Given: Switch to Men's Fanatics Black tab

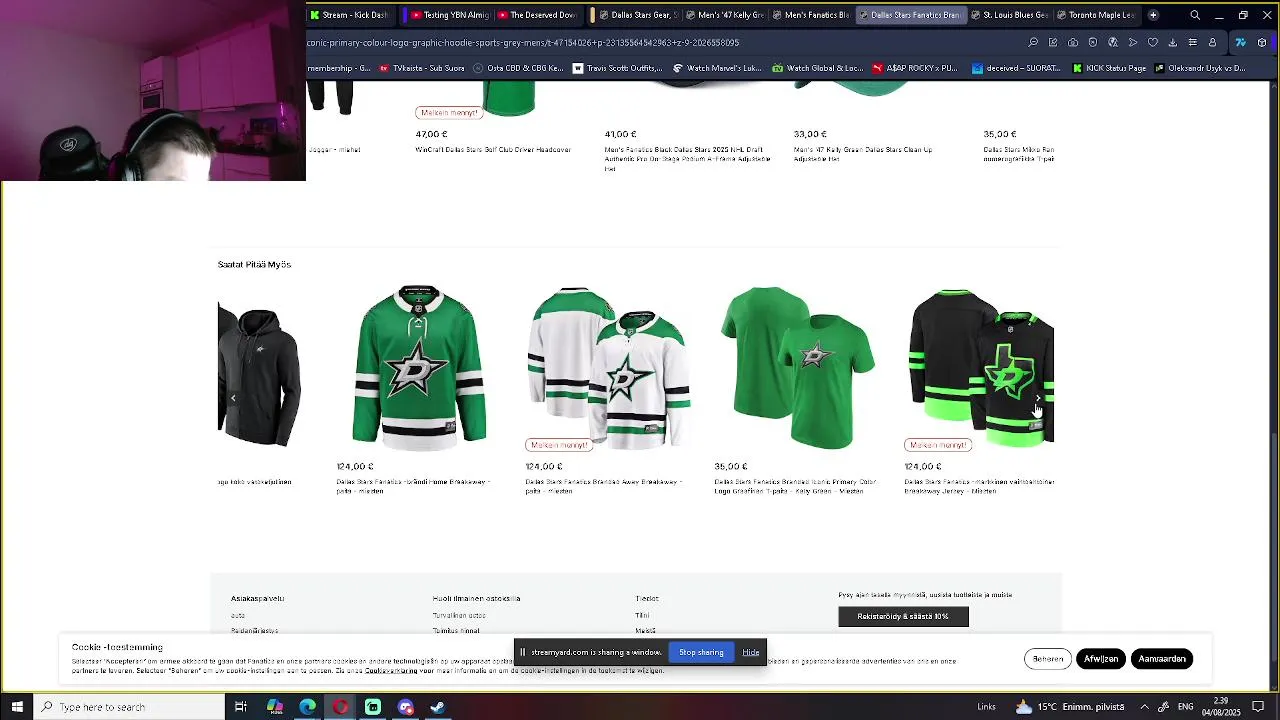Looking at the screenshot, I should 811,15.
